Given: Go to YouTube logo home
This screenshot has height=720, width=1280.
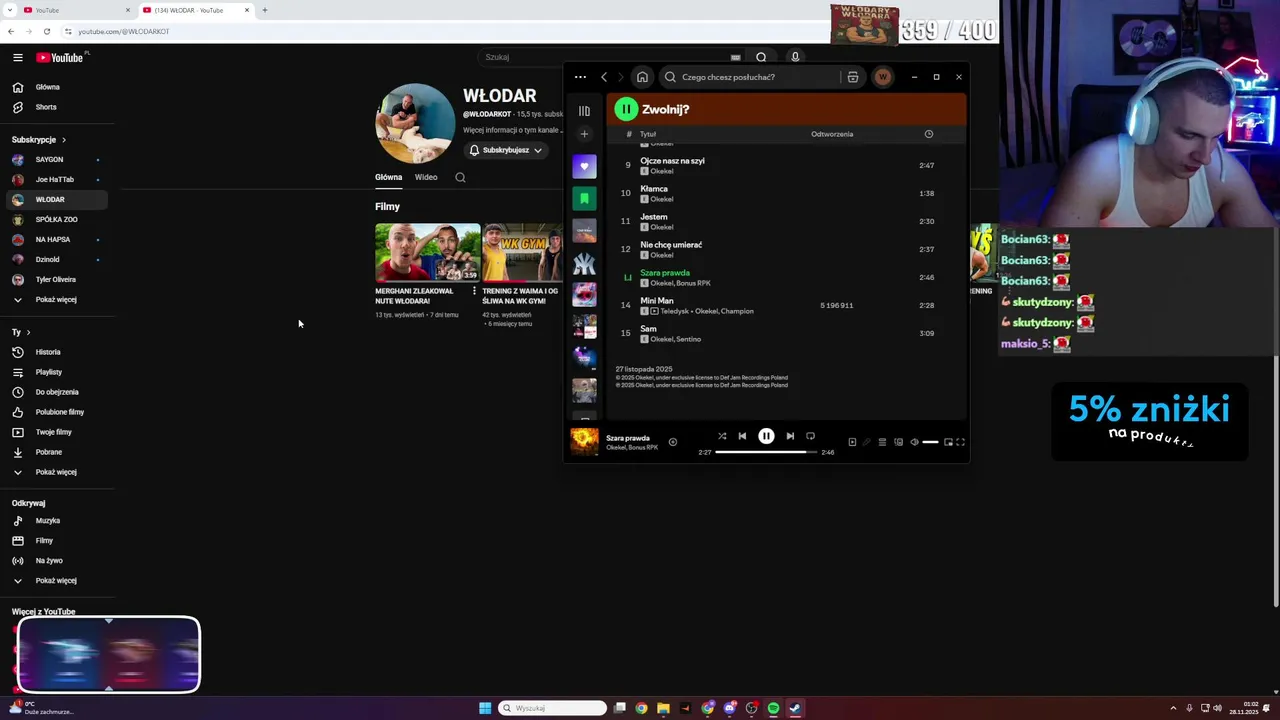Looking at the screenshot, I should point(60,58).
